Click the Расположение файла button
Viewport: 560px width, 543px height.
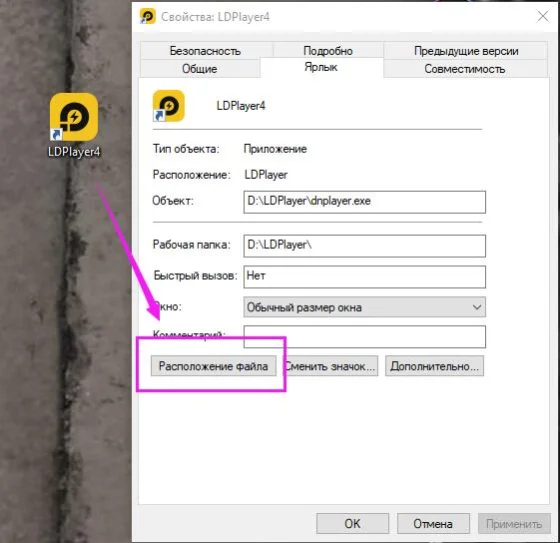click(x=214, y=366)
